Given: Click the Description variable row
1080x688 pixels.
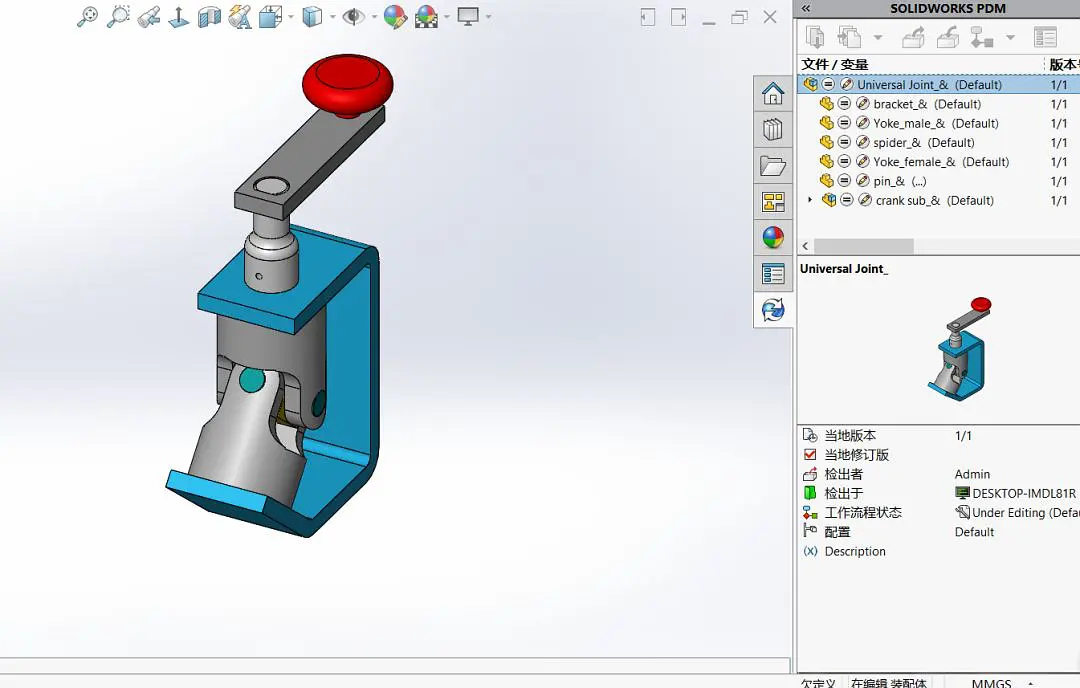Looking at the screenshot, I should click(938, 551).
